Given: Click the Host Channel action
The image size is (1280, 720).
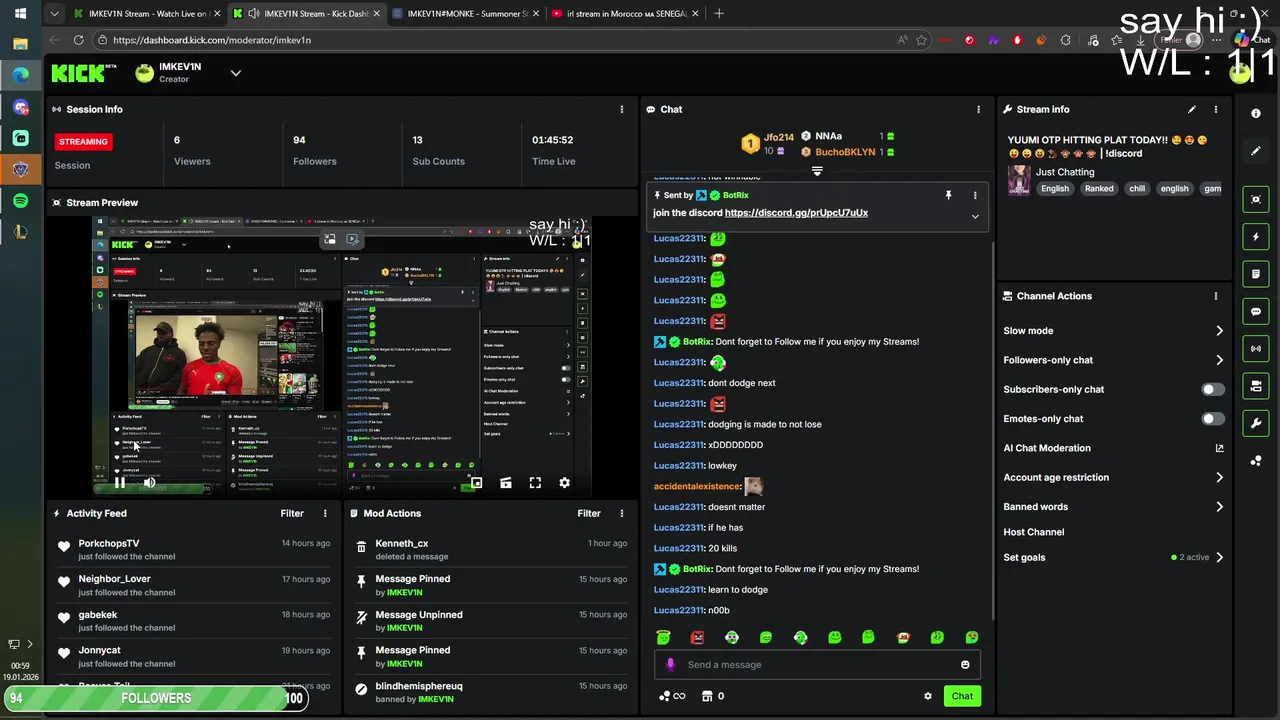Looking at the screenshot, I should point(1034,532).
